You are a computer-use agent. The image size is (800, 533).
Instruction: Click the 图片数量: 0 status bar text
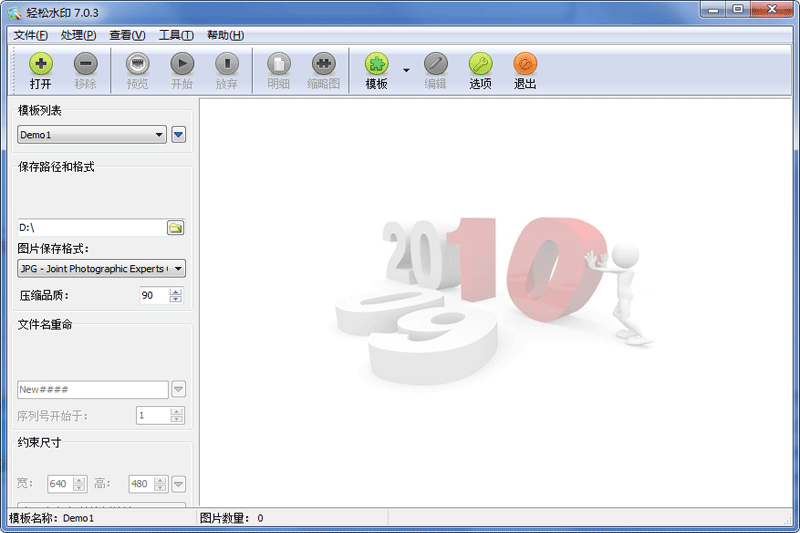[232, 518]
